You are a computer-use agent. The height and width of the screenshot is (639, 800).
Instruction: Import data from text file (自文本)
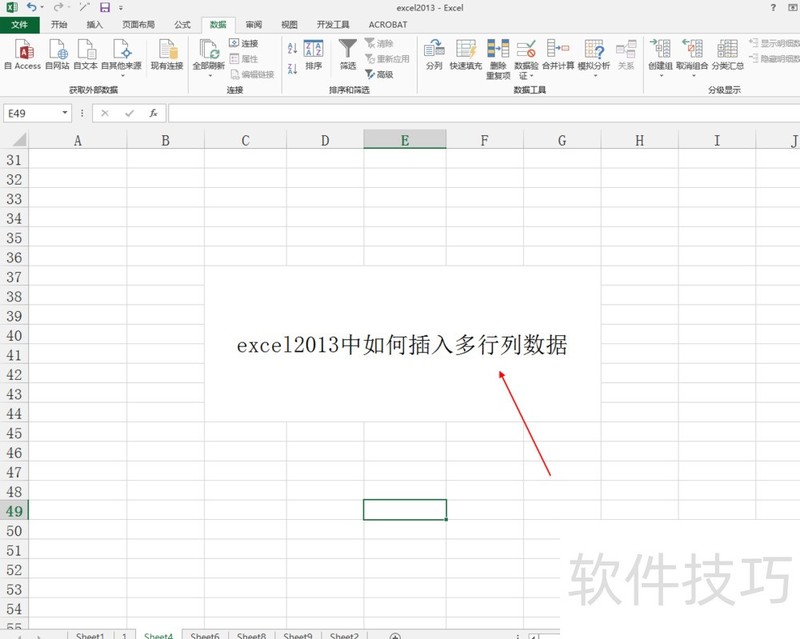tap(86, 54)
